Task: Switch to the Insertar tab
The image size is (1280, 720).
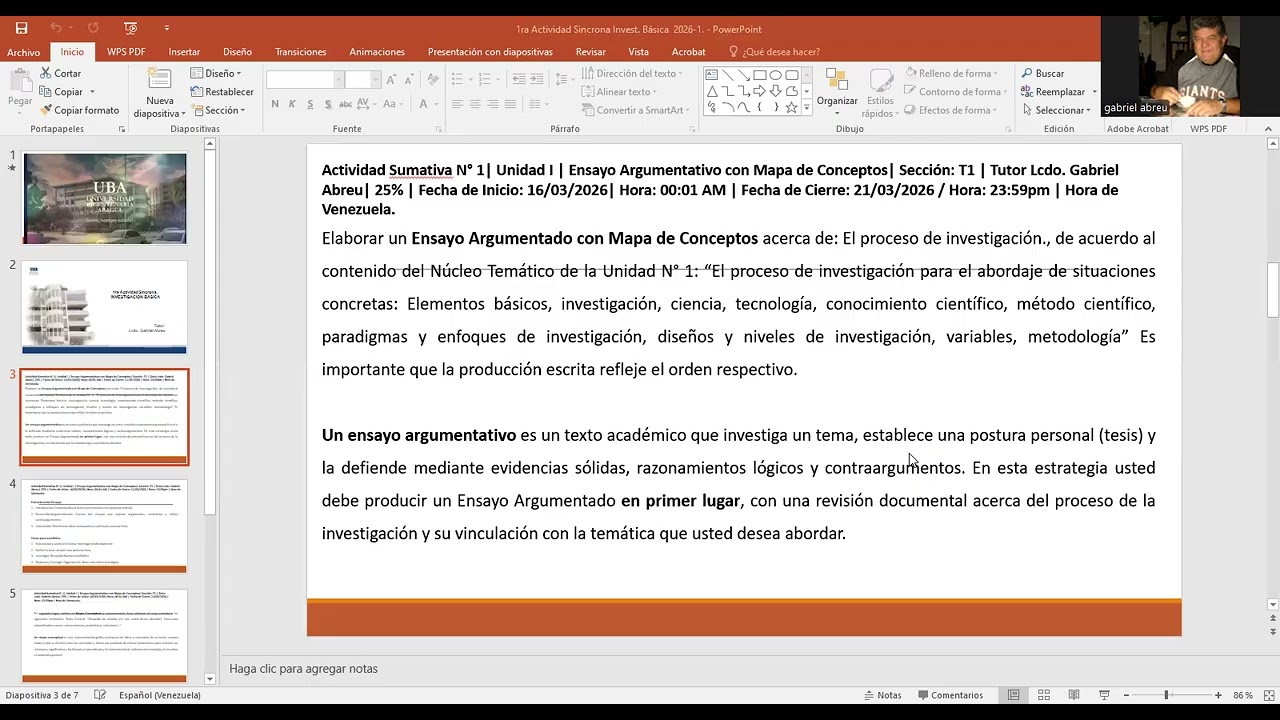Action: 184,52
